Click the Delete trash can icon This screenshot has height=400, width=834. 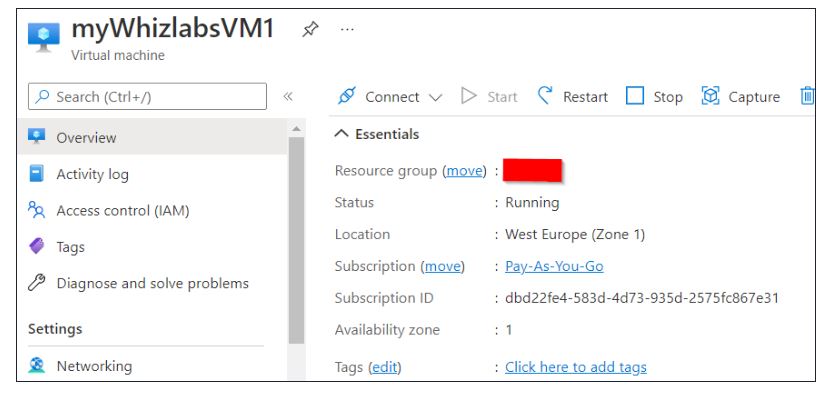tap(807, 96)
